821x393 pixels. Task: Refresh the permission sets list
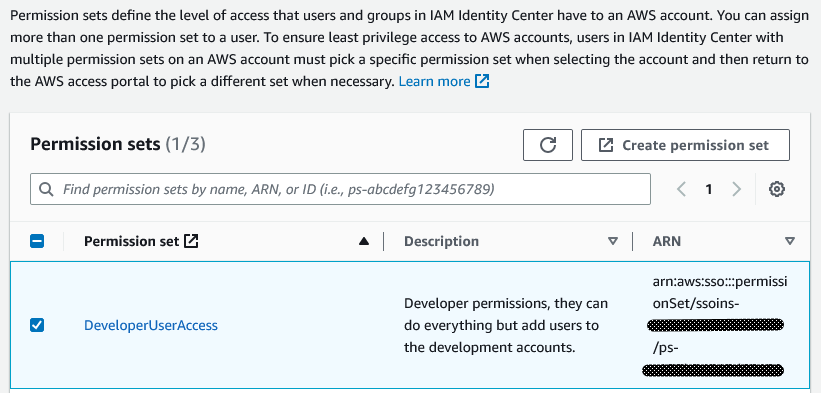[548, 145]
